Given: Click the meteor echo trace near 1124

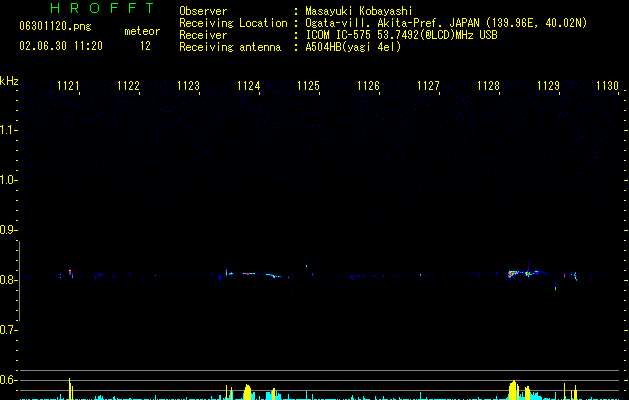Looking at the screenshot, I should click(254, 274).
